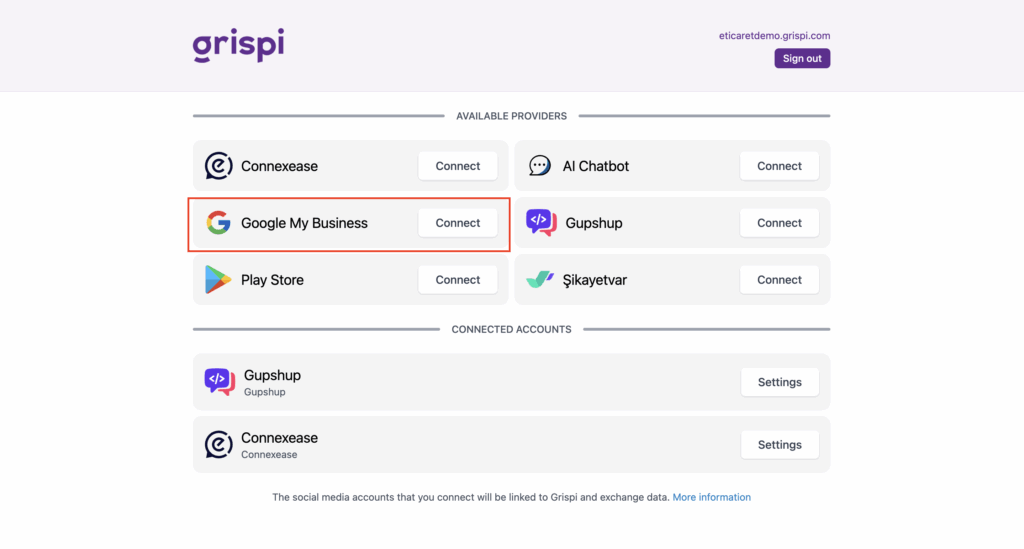Click the Play Store label
Image resolution: width=1024 pixels, height=549 pixels.
[x=272, y=279]
